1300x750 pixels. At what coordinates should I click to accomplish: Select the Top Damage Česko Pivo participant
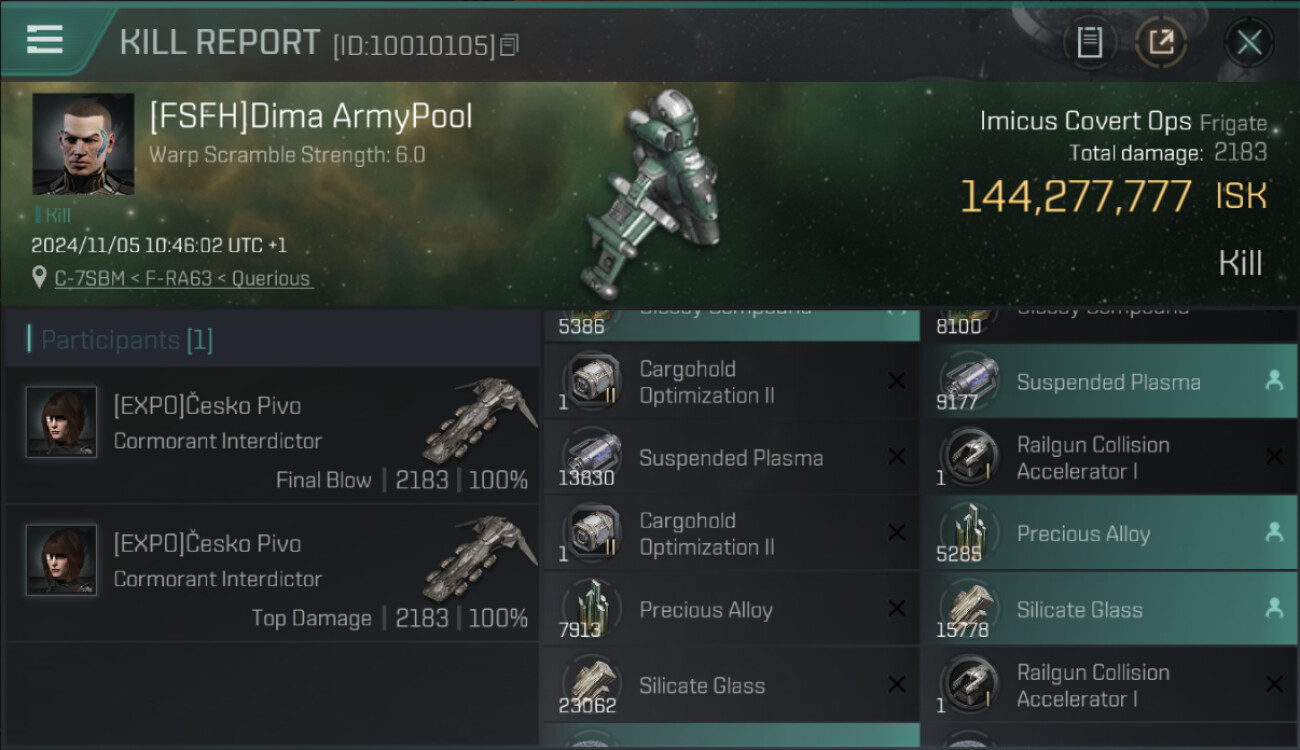(272, 573)
